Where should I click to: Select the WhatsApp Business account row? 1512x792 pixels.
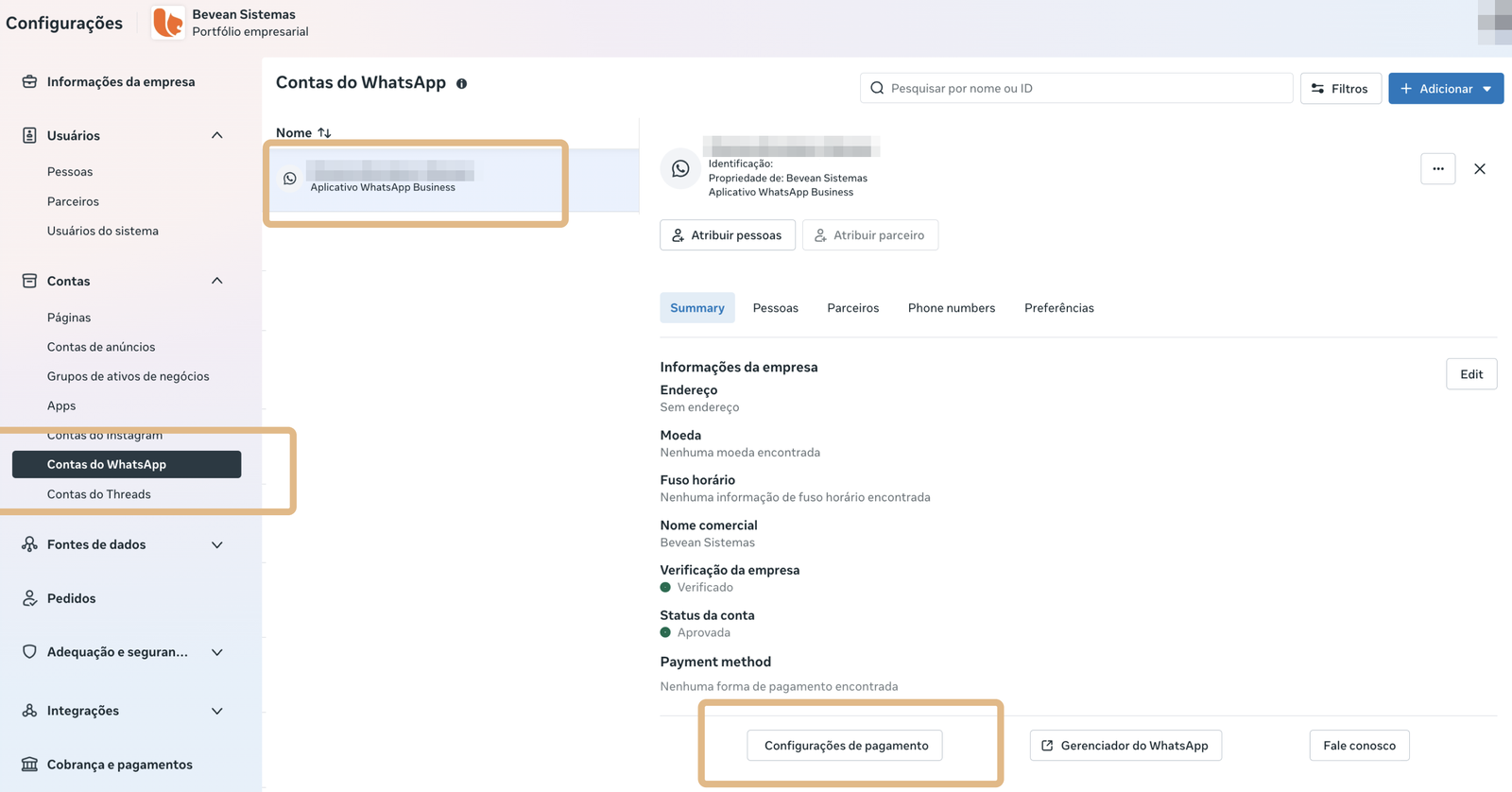[x=453, y=179]
